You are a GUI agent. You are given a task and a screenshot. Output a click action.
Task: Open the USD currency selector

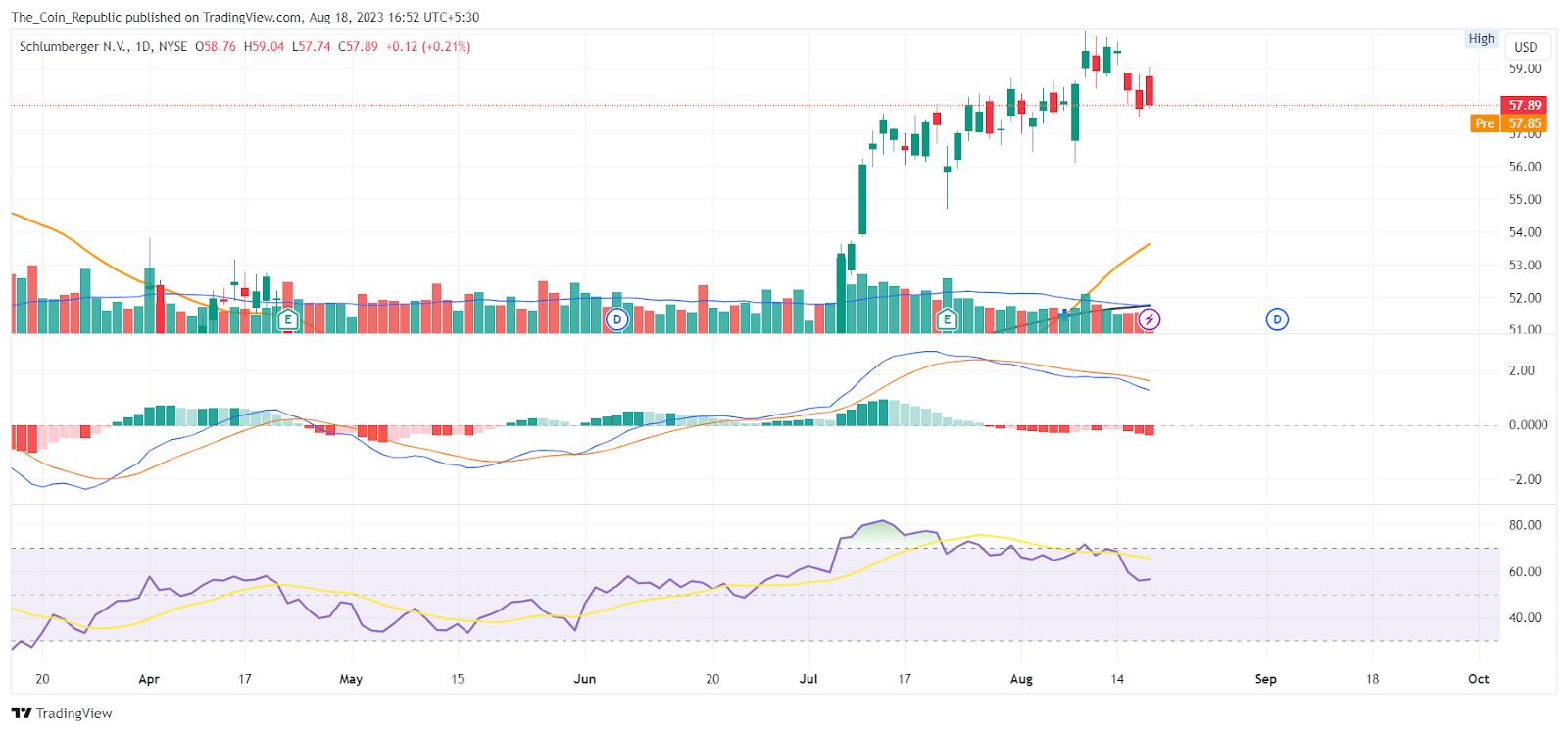(1526, 47)
